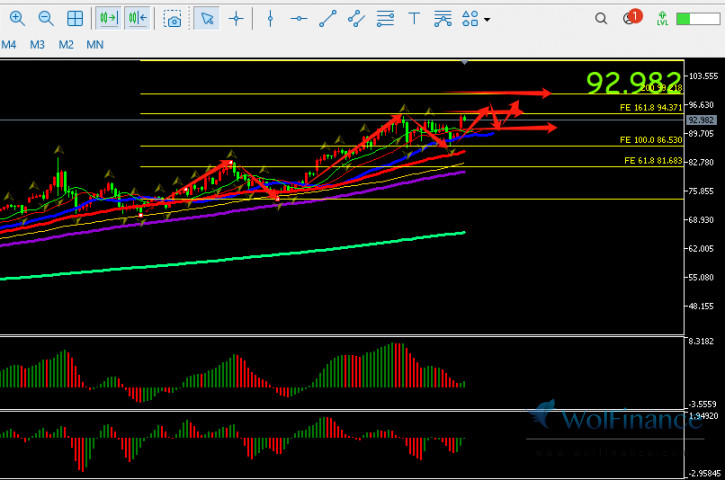Click the chart shift triangle marker
The image size is (725, 480).
pos(464,62)
